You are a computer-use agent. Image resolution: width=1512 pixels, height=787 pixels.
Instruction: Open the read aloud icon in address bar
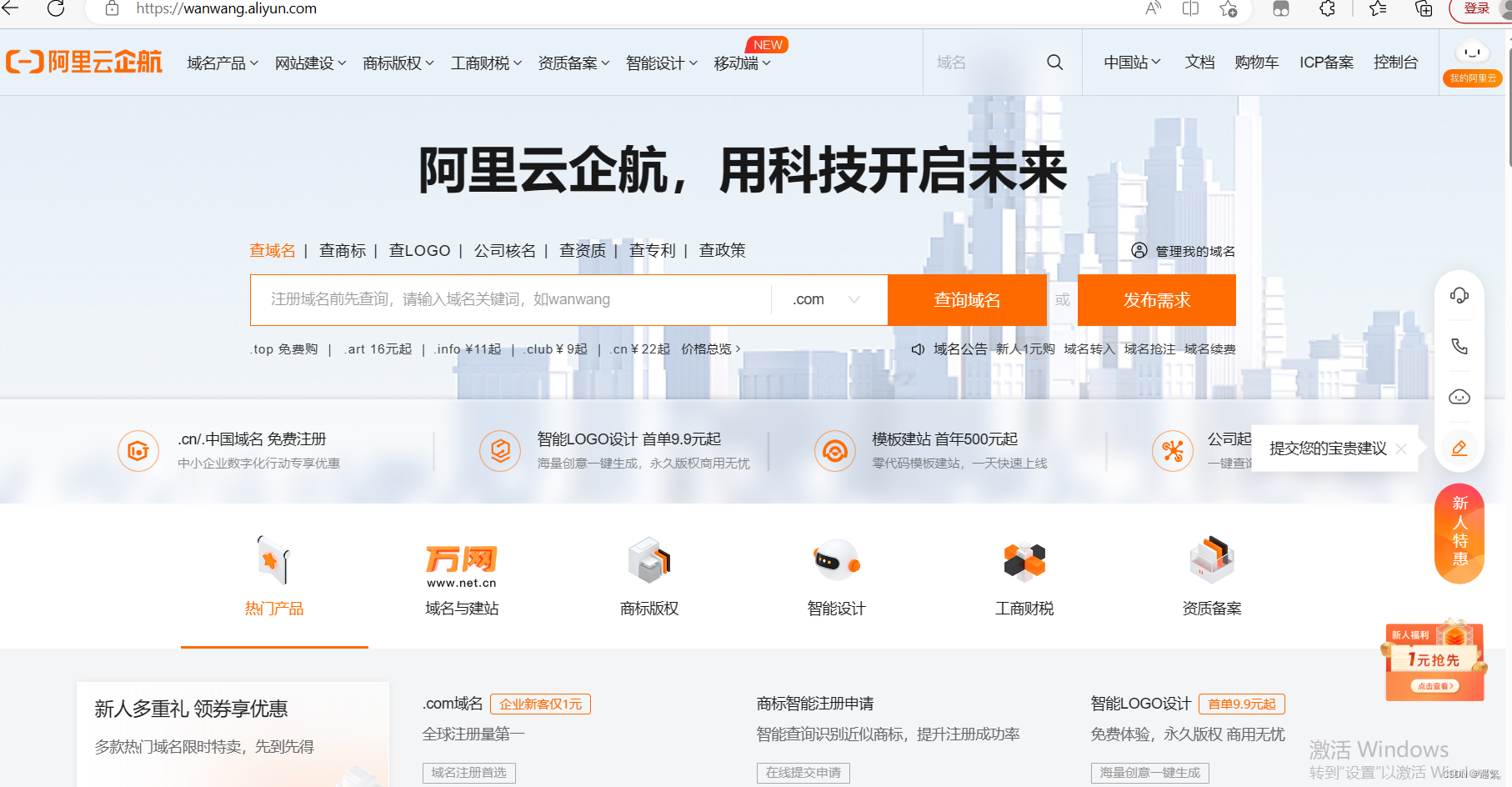[1154, 8]
